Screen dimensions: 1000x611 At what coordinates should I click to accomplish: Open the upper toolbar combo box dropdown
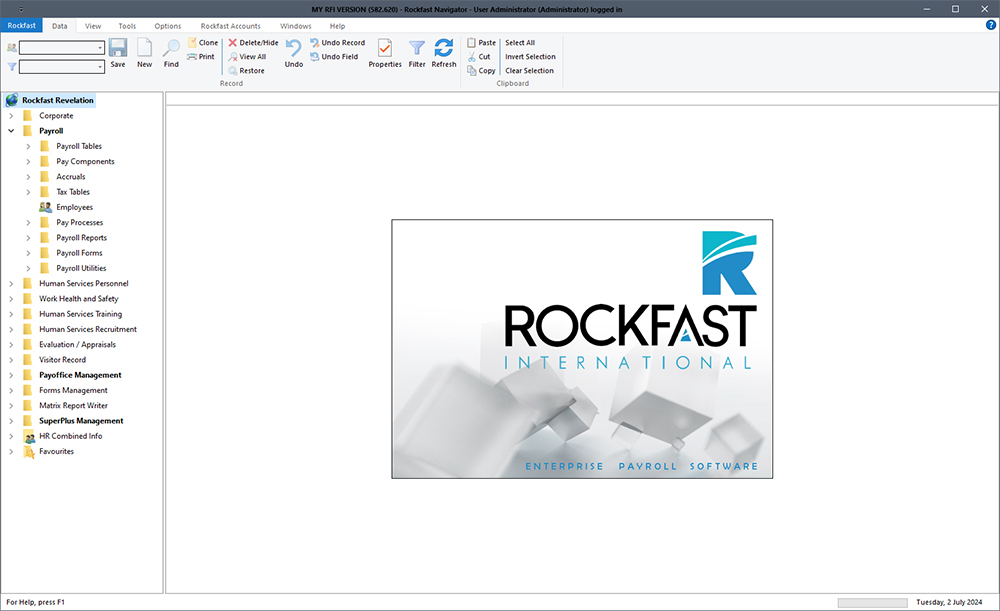coord(100,48)
